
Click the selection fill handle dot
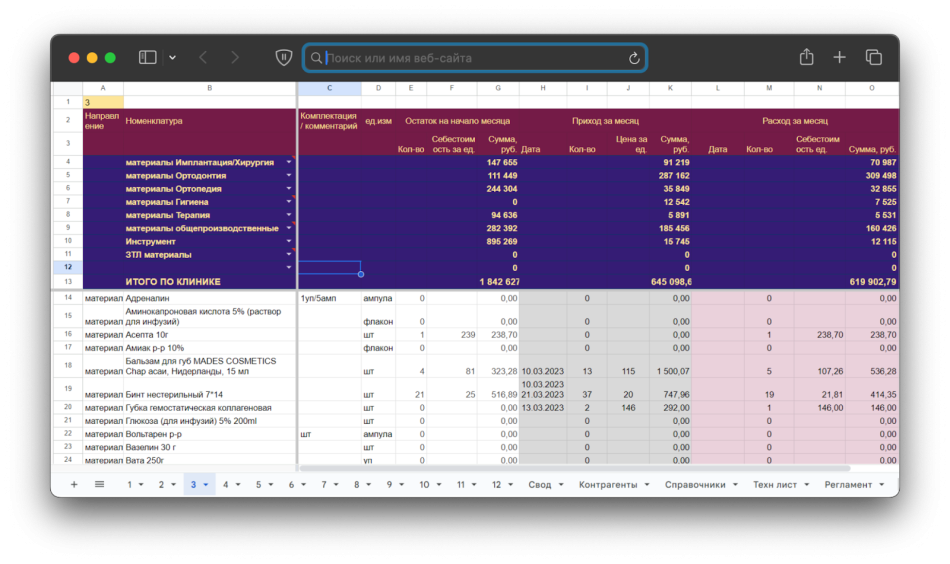[x=361, y=274]
